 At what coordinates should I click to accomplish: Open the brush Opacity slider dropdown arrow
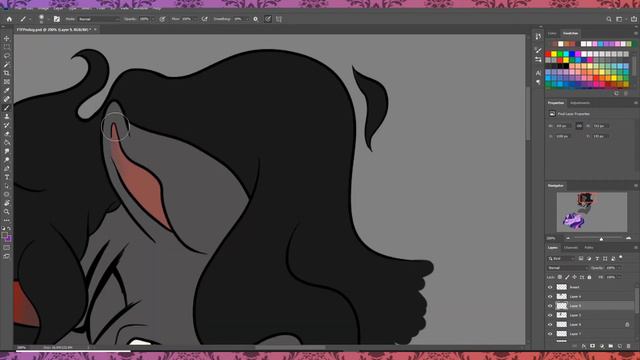(x=153, y=19)
